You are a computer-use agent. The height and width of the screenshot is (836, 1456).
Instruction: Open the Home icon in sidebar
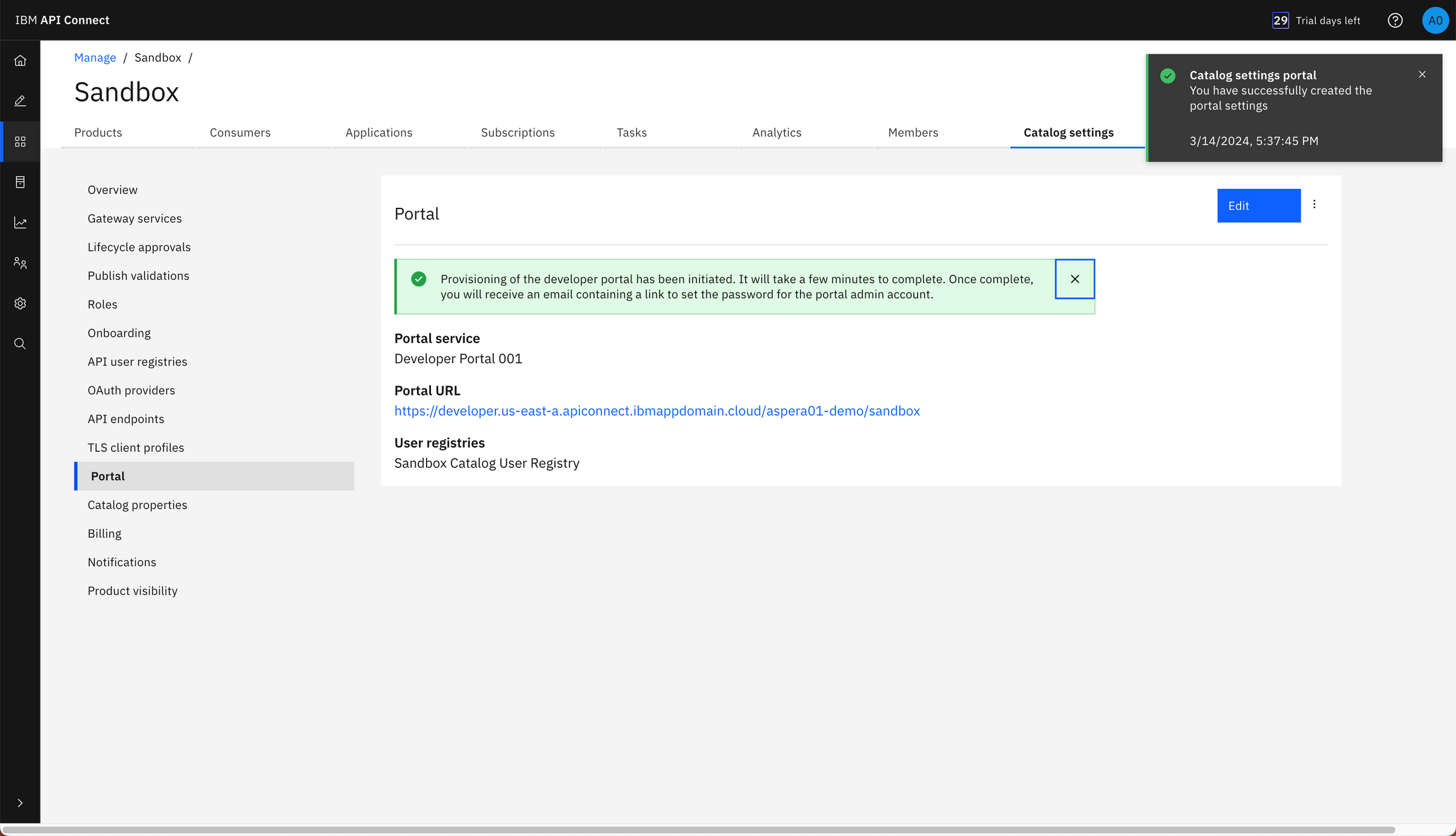[x=20, y=61]
